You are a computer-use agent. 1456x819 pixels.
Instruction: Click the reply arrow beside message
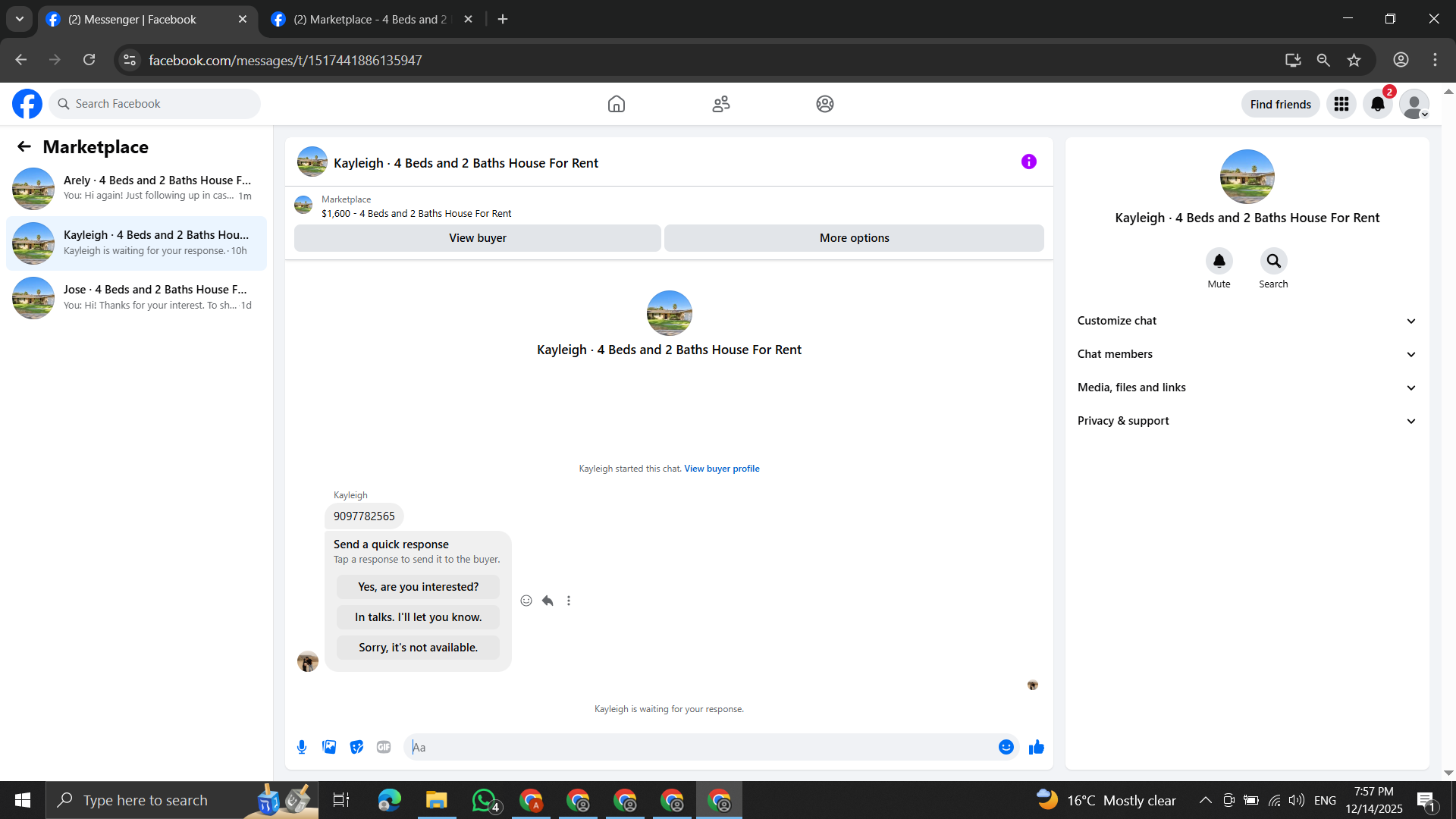[548, 601]
